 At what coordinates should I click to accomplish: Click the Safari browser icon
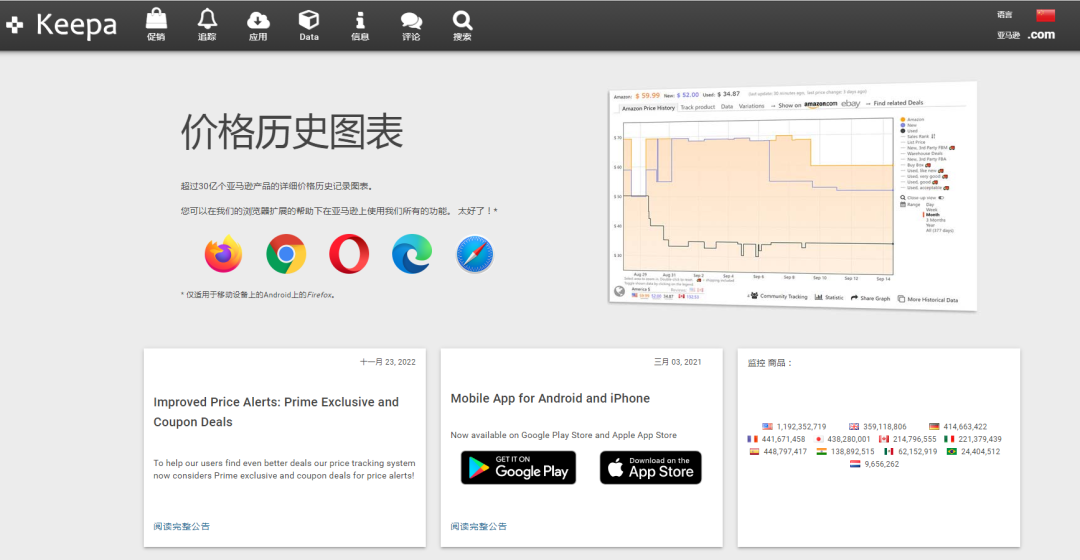click(x=475, y=254)
